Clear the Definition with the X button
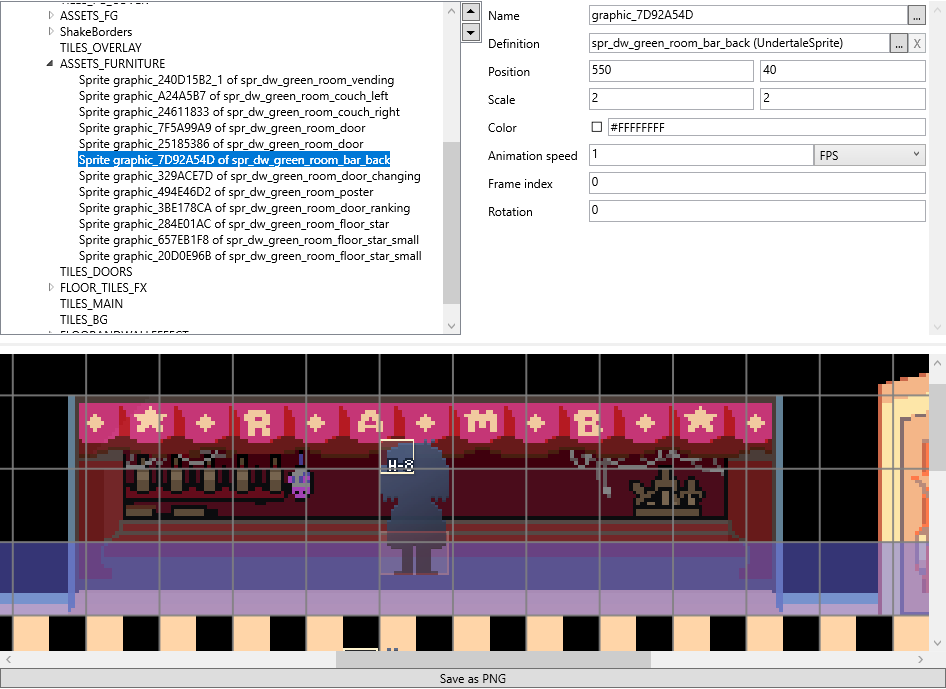The width and height of the screenshot is (946, 689). [x=917, y=43]
